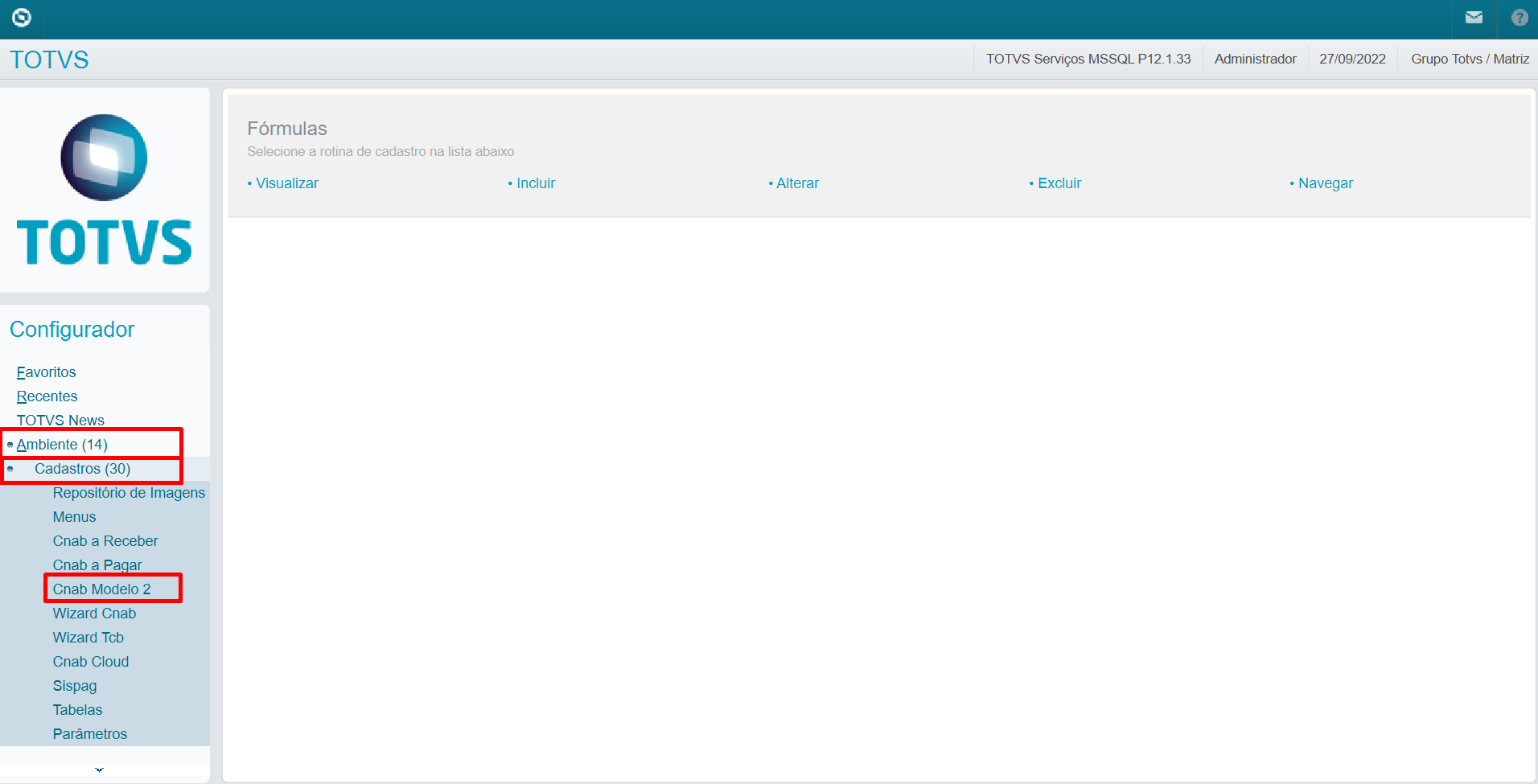Viewport: 1538px width, 784px height.
Task: Open Sispag routine
Action: pyautogui.click(x=75, y=686)
